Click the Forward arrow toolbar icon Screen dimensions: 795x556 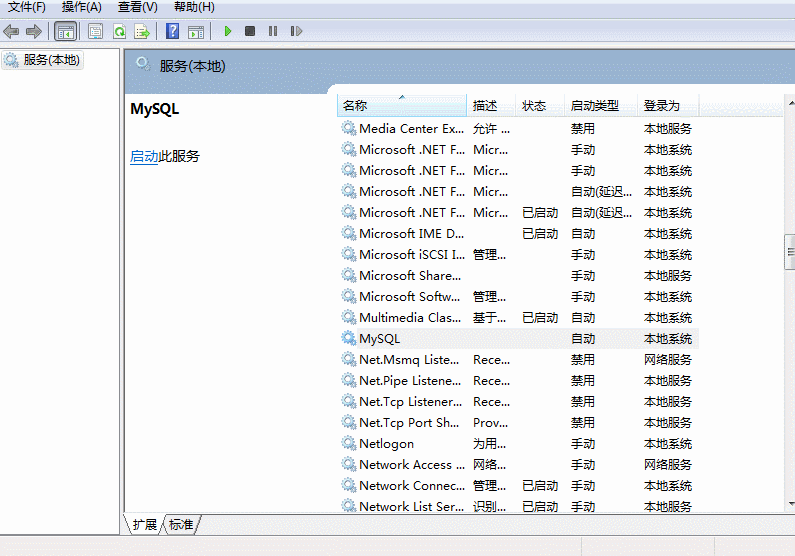[x=34, y=31]
